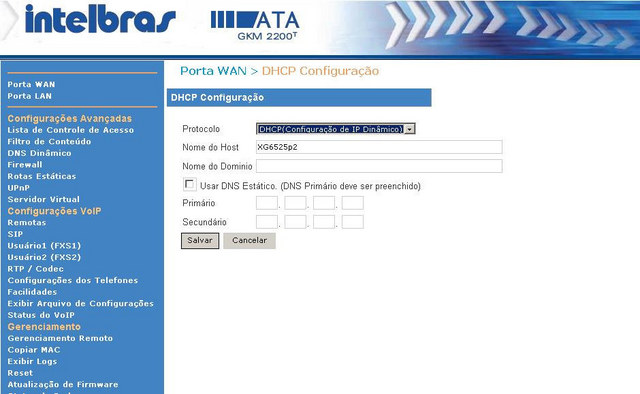This screenshot has height=394, width=640.
Task: Click the Salvar button
Action: coord(200,240)
